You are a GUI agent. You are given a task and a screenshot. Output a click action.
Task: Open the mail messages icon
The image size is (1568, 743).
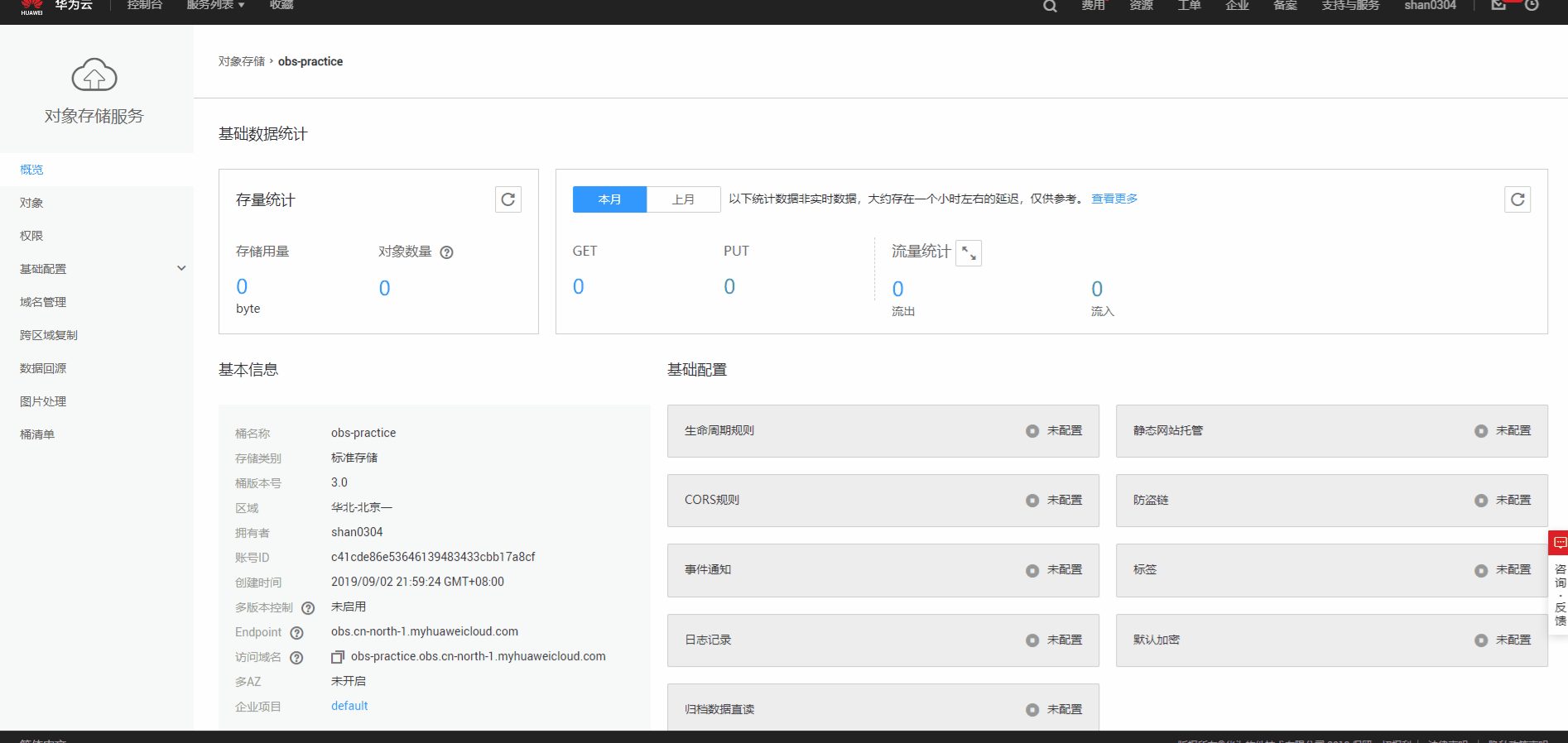pos(1498,5)
